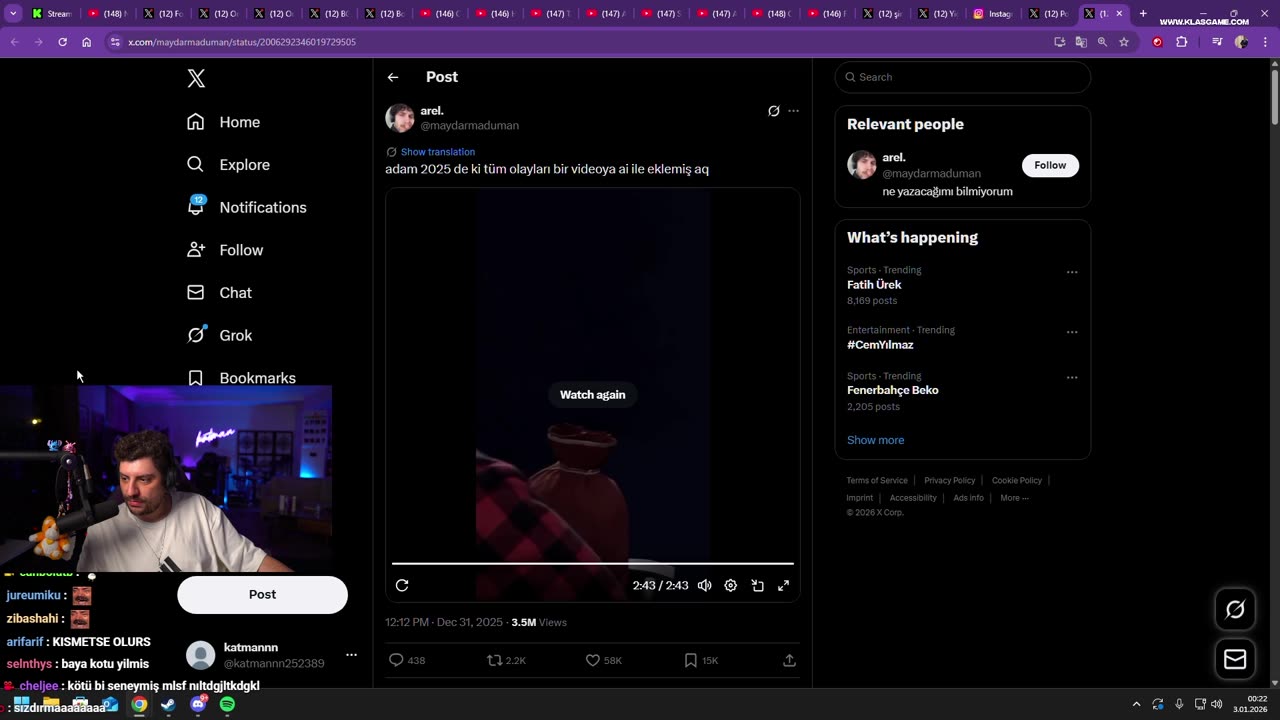
Task: Open Terms of Service footer link
Action: coord(877,481)
